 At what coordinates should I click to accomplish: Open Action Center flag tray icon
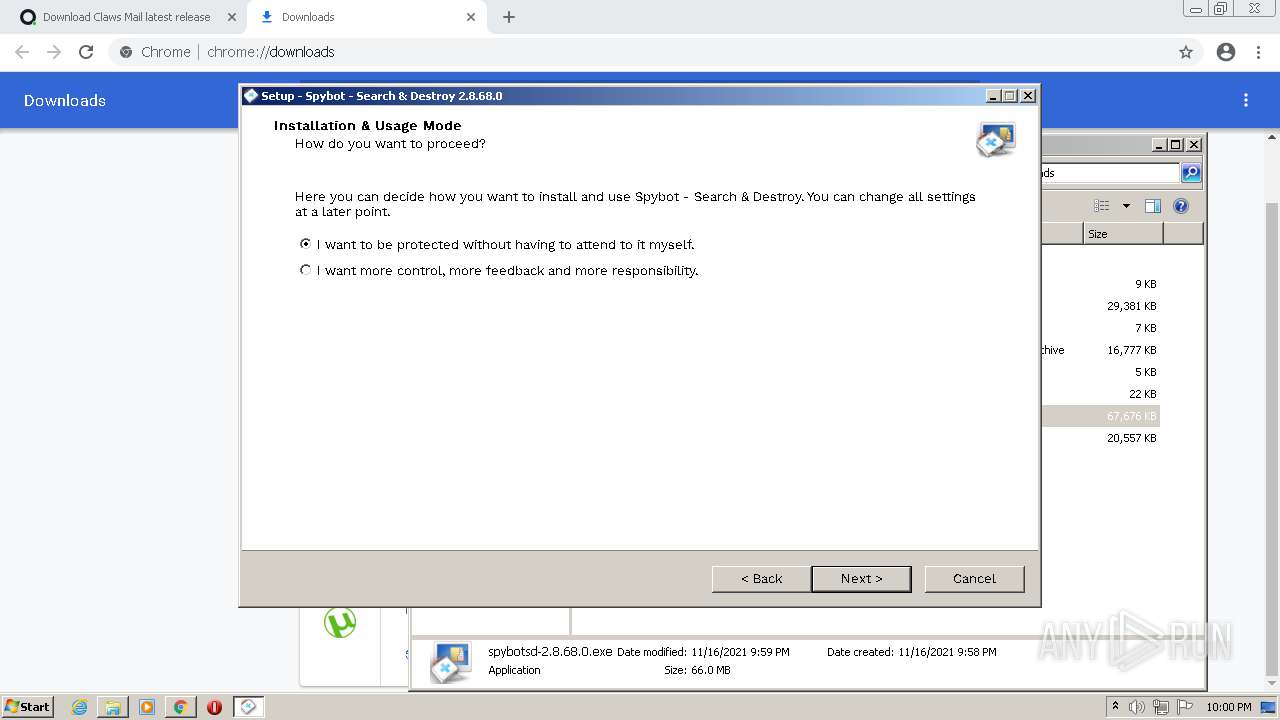[1185, 707]
